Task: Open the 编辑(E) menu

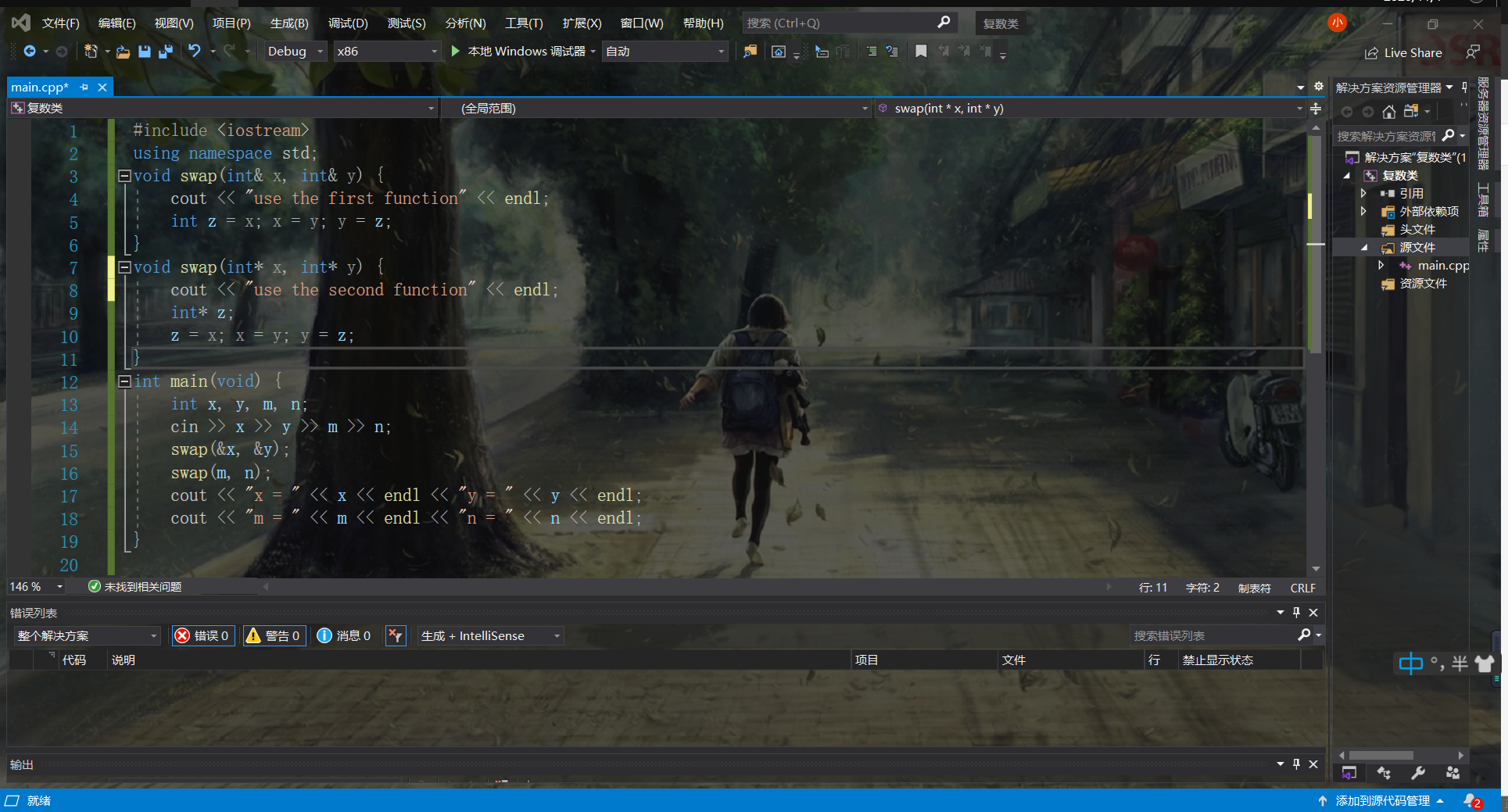Action: pyautogui.click(x=117, y=23)
